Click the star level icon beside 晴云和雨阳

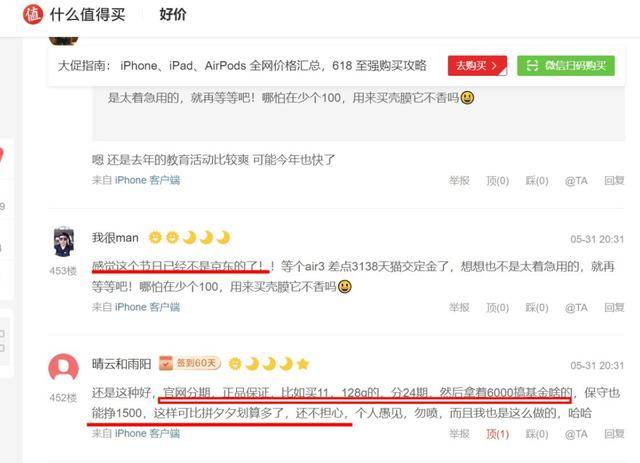tap(303, 363)
